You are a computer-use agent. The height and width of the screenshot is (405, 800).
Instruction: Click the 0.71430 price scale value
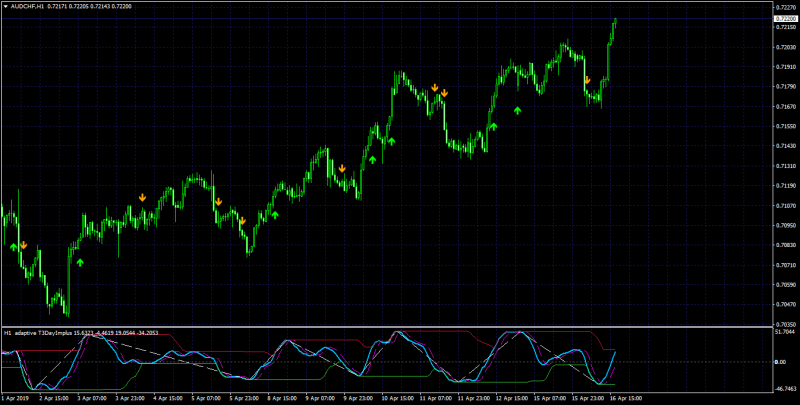click(786, 146)
